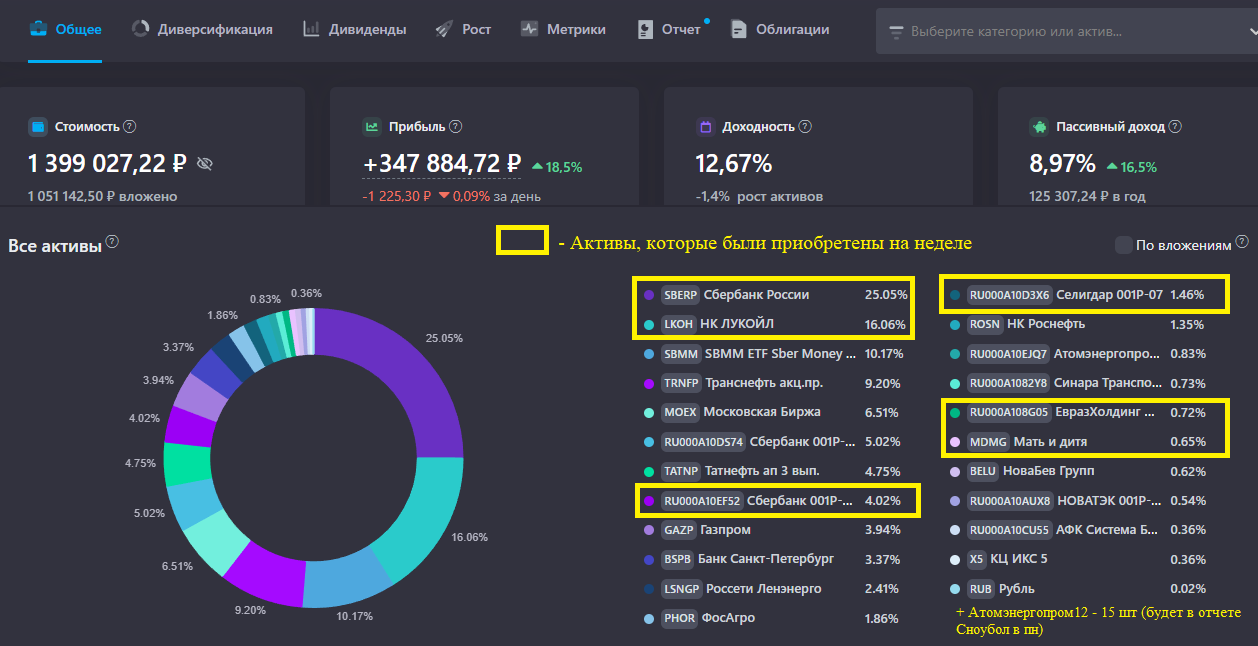Open the RUB Рубль row

[x=1082, y=589]
